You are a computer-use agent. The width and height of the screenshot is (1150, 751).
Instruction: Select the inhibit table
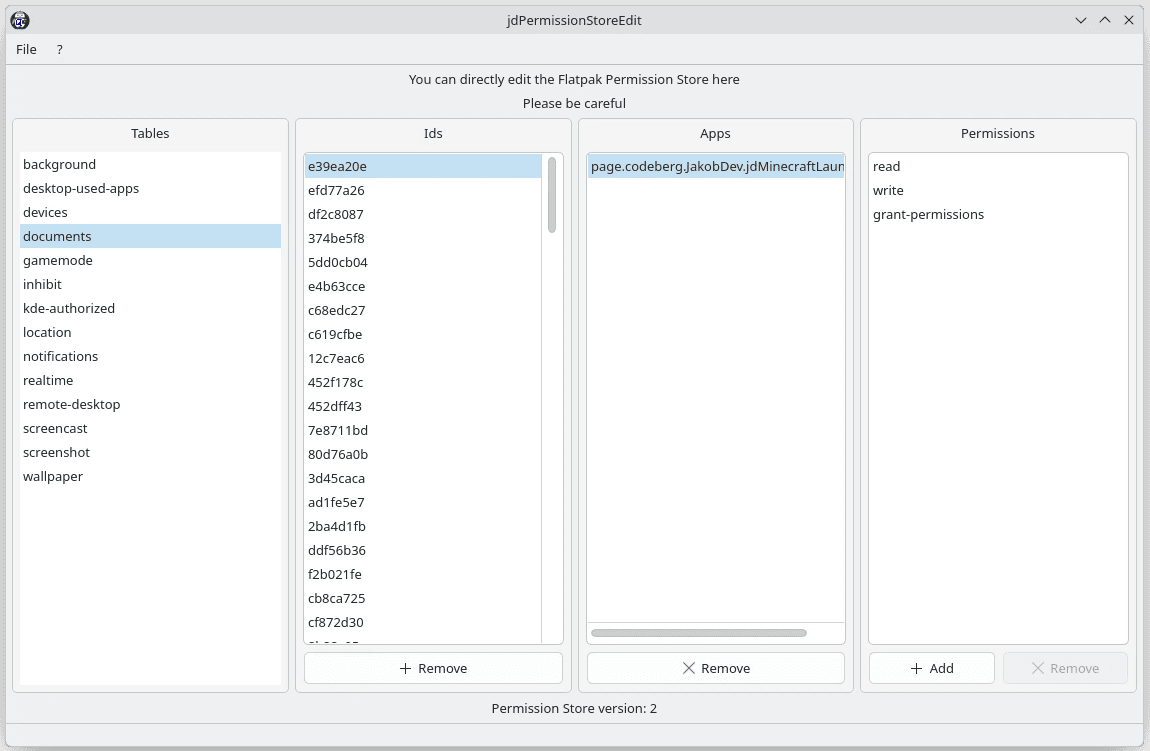[x=150, y=284]
